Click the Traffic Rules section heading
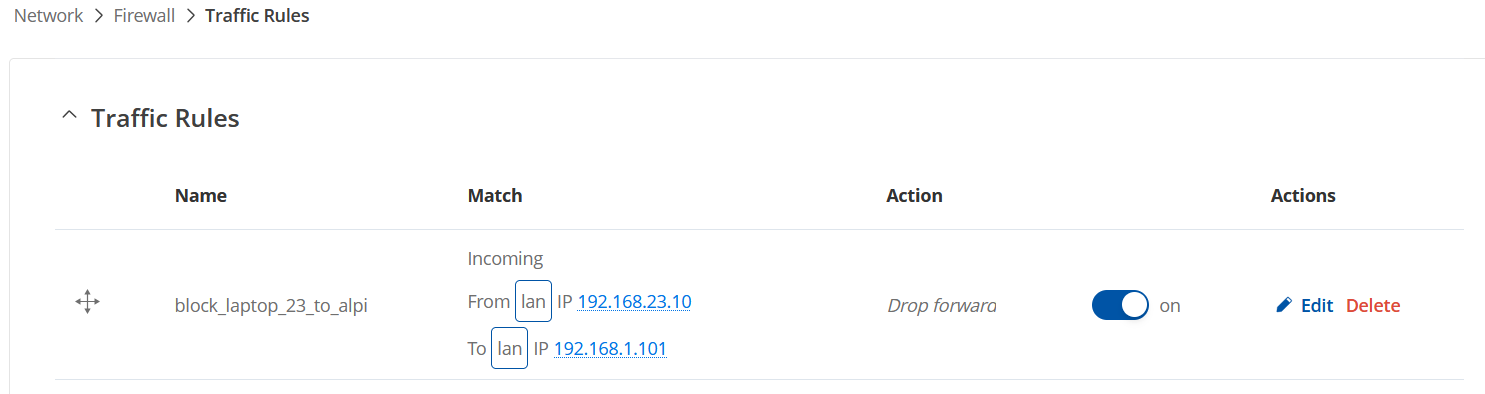Screen dimensions: 1485x394 pos(165,118)
